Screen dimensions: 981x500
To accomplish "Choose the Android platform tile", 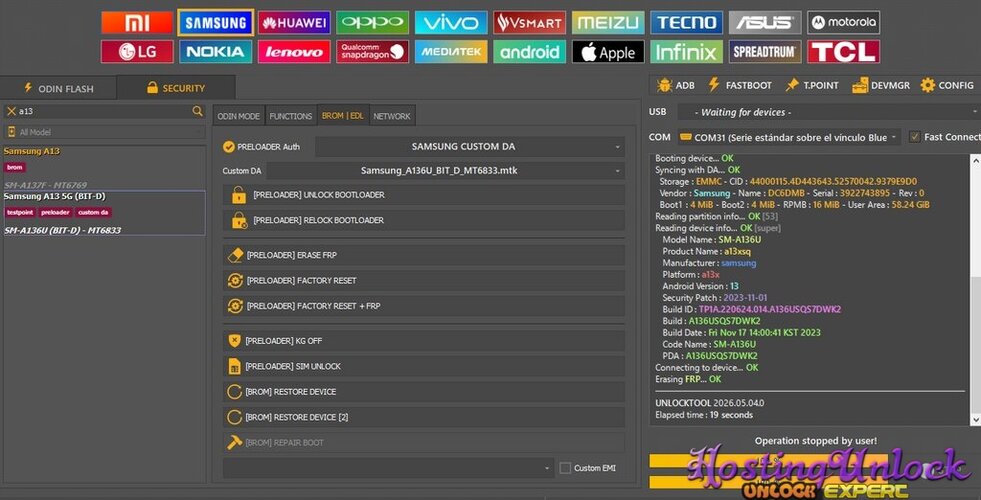I will 529,52.
